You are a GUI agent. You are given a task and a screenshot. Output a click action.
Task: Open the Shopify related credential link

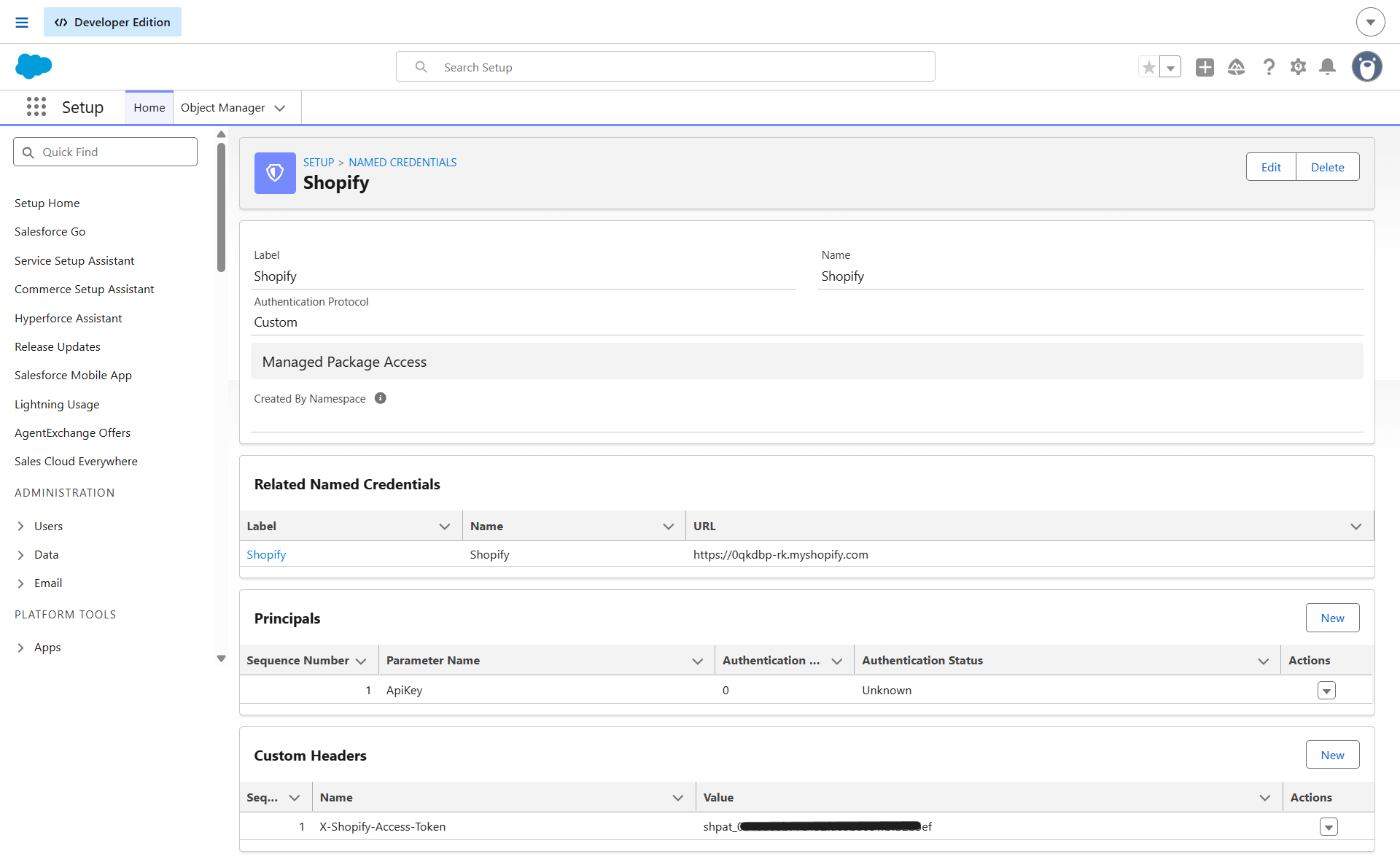pyautogui.click(x=266, y=554)
